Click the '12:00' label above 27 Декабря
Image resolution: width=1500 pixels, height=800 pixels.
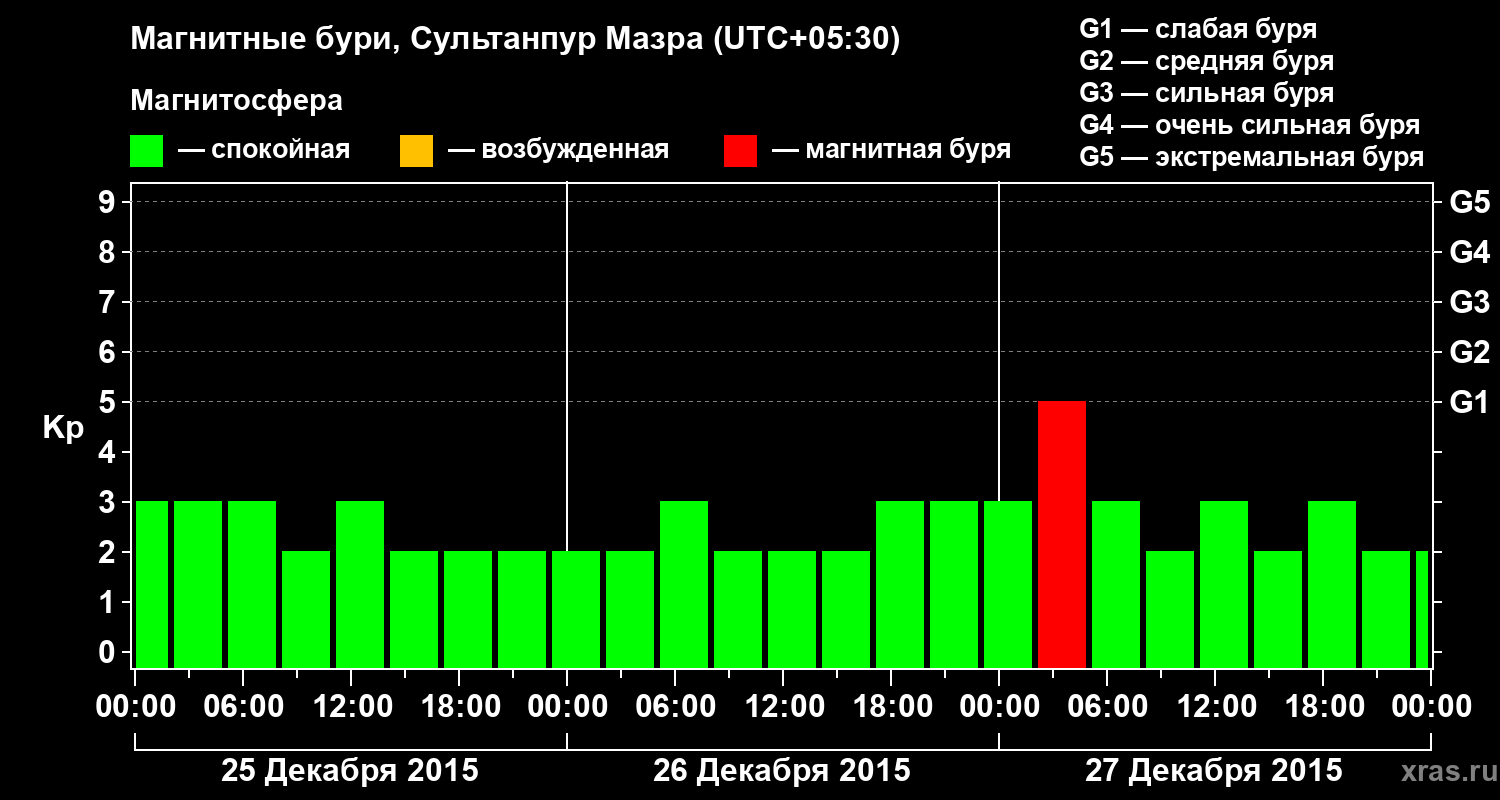click(1215, 706)
